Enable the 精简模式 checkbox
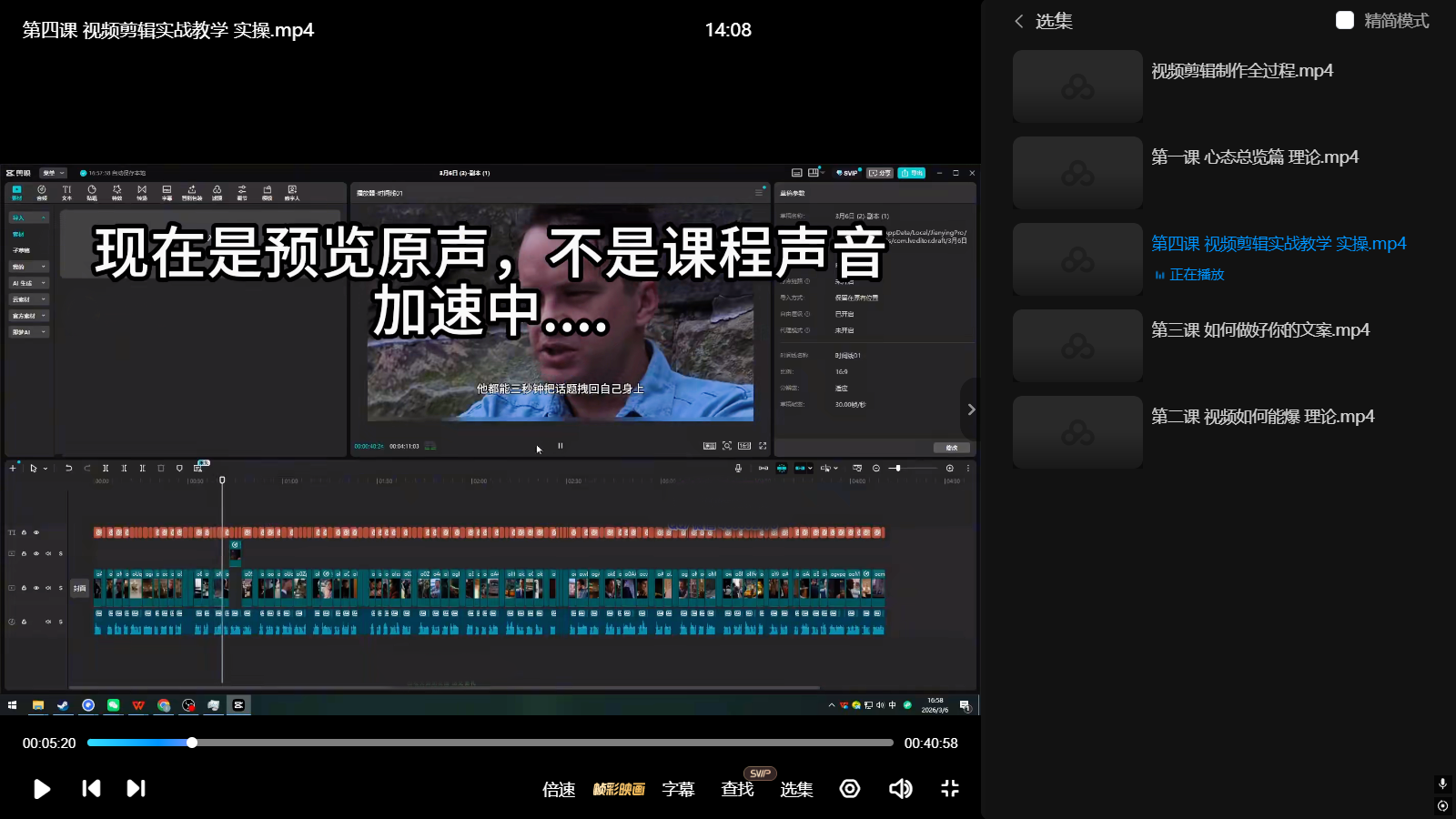Viewport: 1456px width, 819px height. [x=1345, y=21]
